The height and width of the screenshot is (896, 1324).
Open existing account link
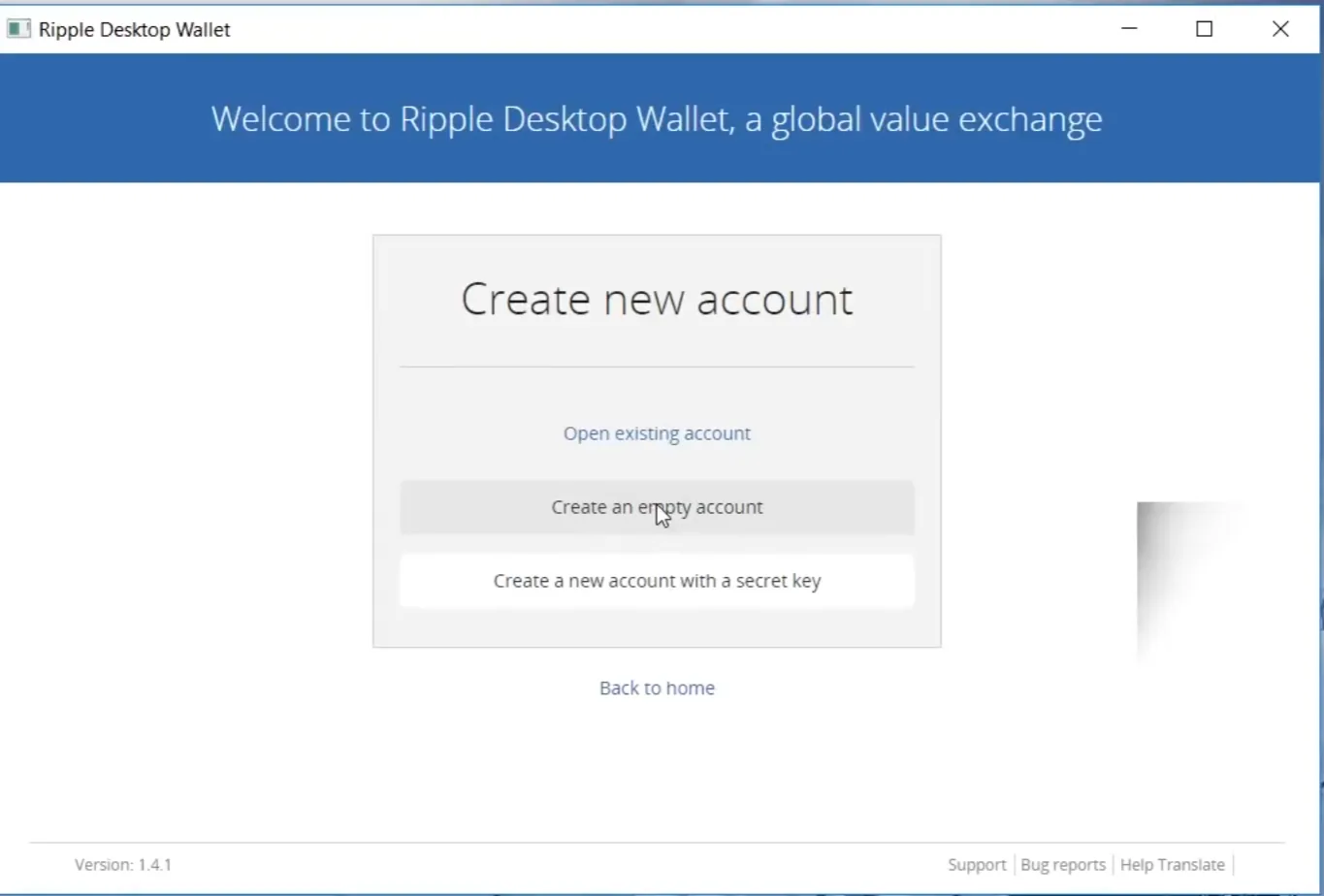coord(657,433)
